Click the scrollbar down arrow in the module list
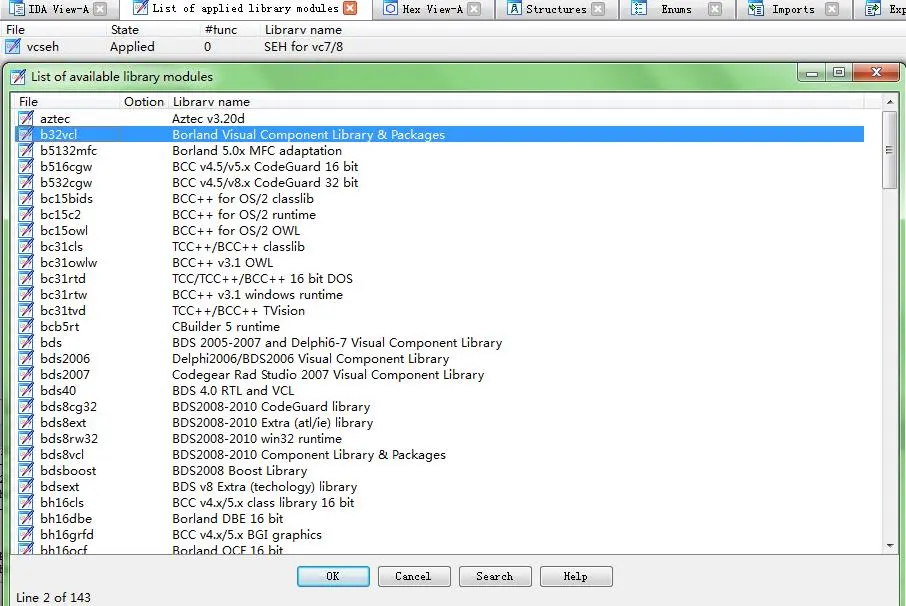The image size is (906, 606). point(890,545)
